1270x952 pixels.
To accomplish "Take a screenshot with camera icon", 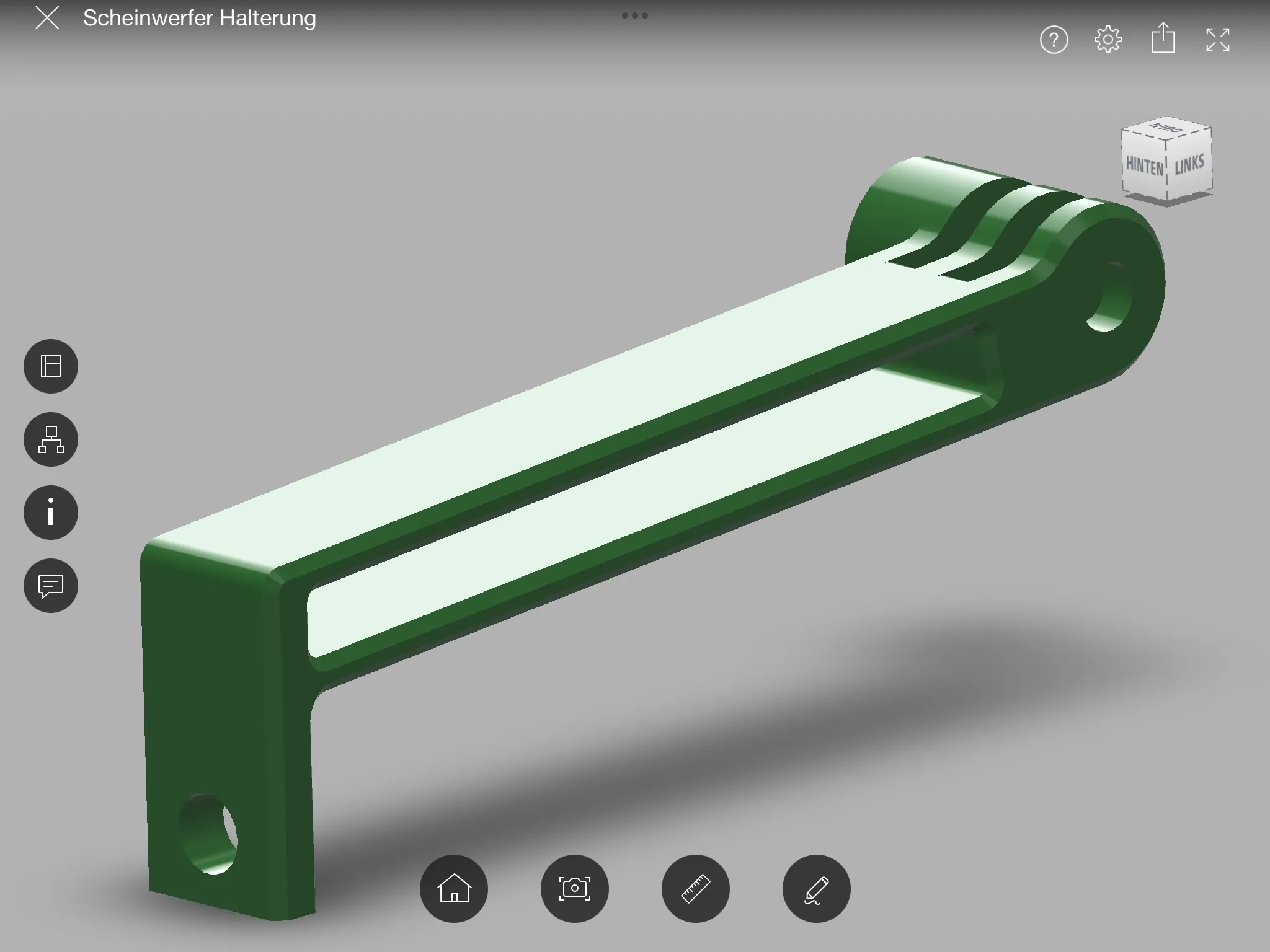I will pyautogui.click(x=575, y=889).
